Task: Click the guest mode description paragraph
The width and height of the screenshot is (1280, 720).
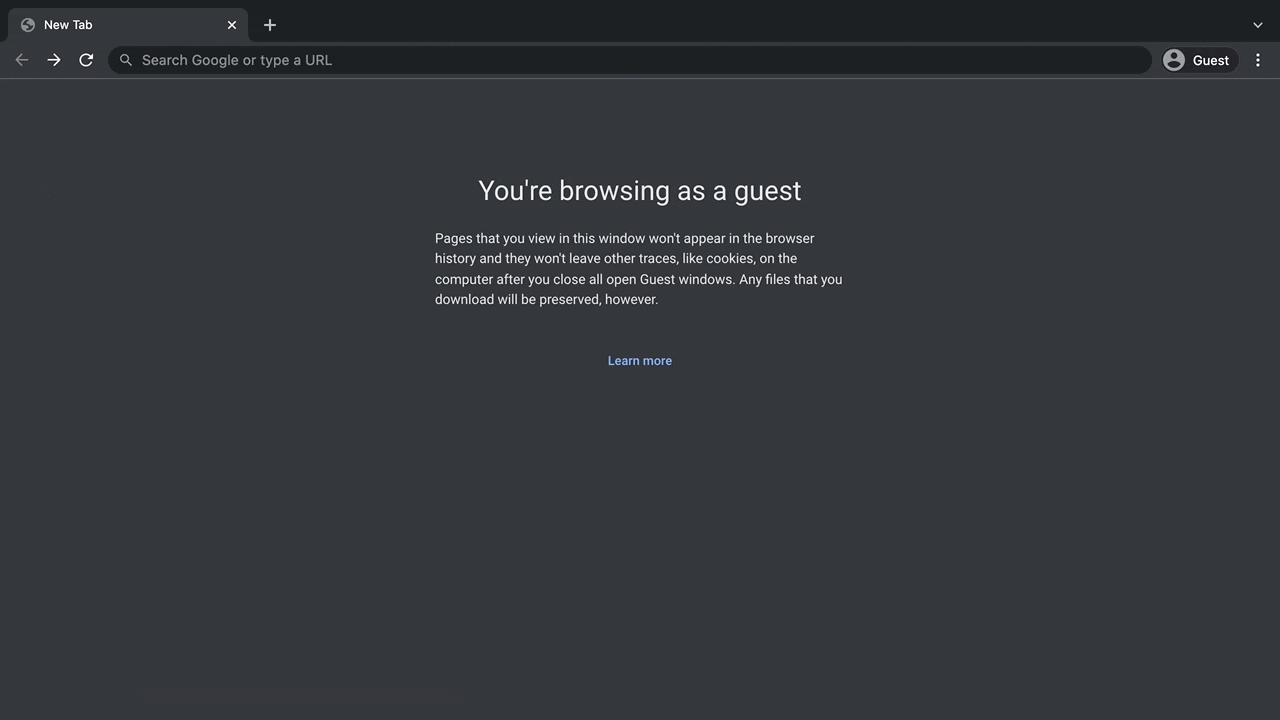Action: pyautogui.click(x=638, y=269)
